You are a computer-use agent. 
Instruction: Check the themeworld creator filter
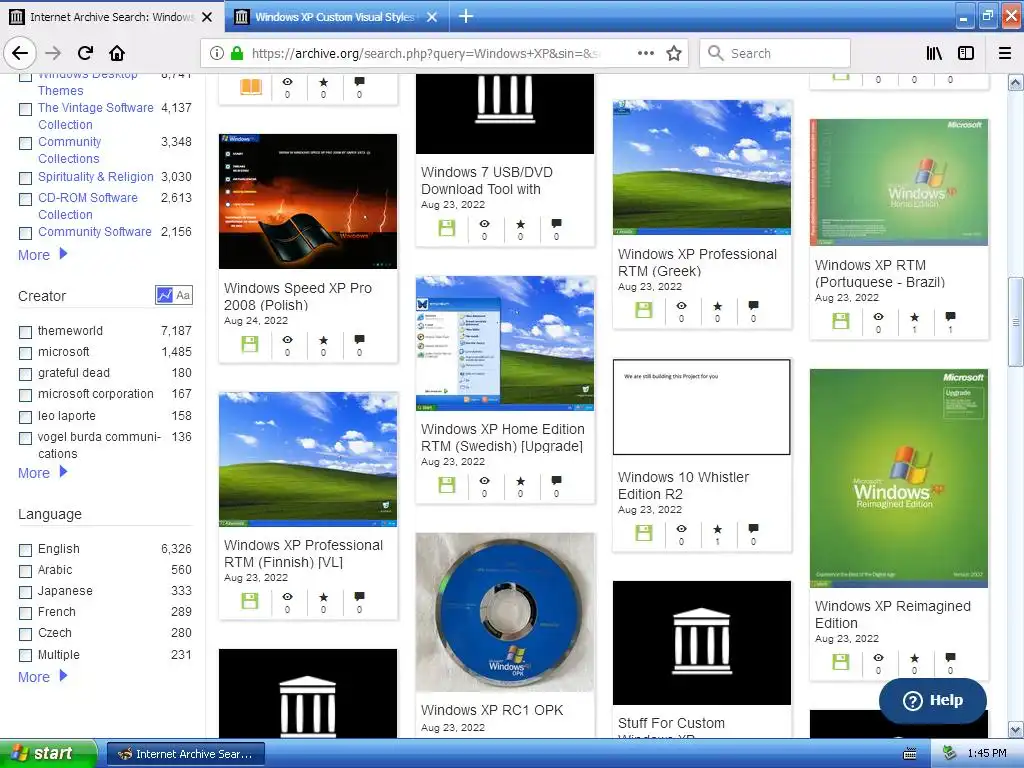tap(25, 332)
